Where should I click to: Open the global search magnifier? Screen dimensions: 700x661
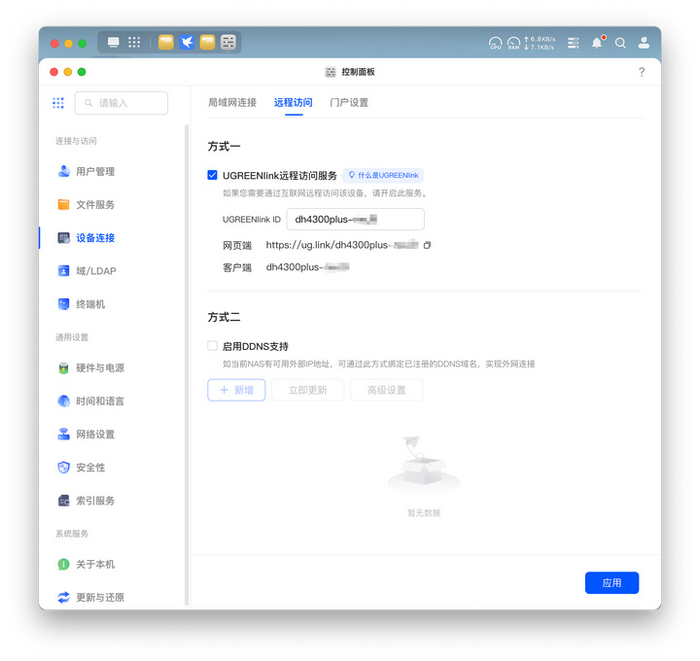(x=620, y=43)
